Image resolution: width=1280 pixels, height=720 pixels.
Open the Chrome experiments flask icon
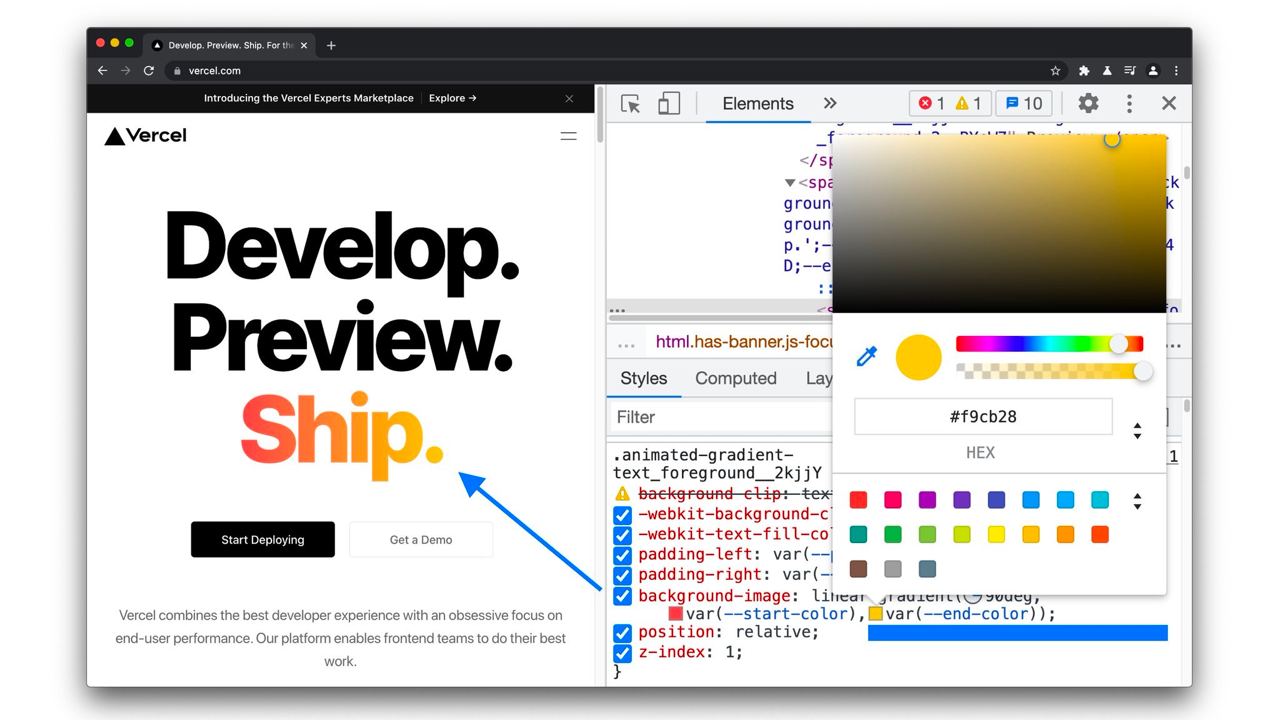click(1107, 71)
